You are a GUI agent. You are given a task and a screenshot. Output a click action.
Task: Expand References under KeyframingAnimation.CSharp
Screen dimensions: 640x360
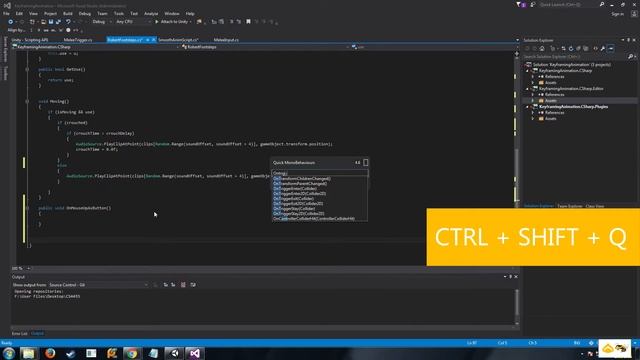(x=533, y=76)
